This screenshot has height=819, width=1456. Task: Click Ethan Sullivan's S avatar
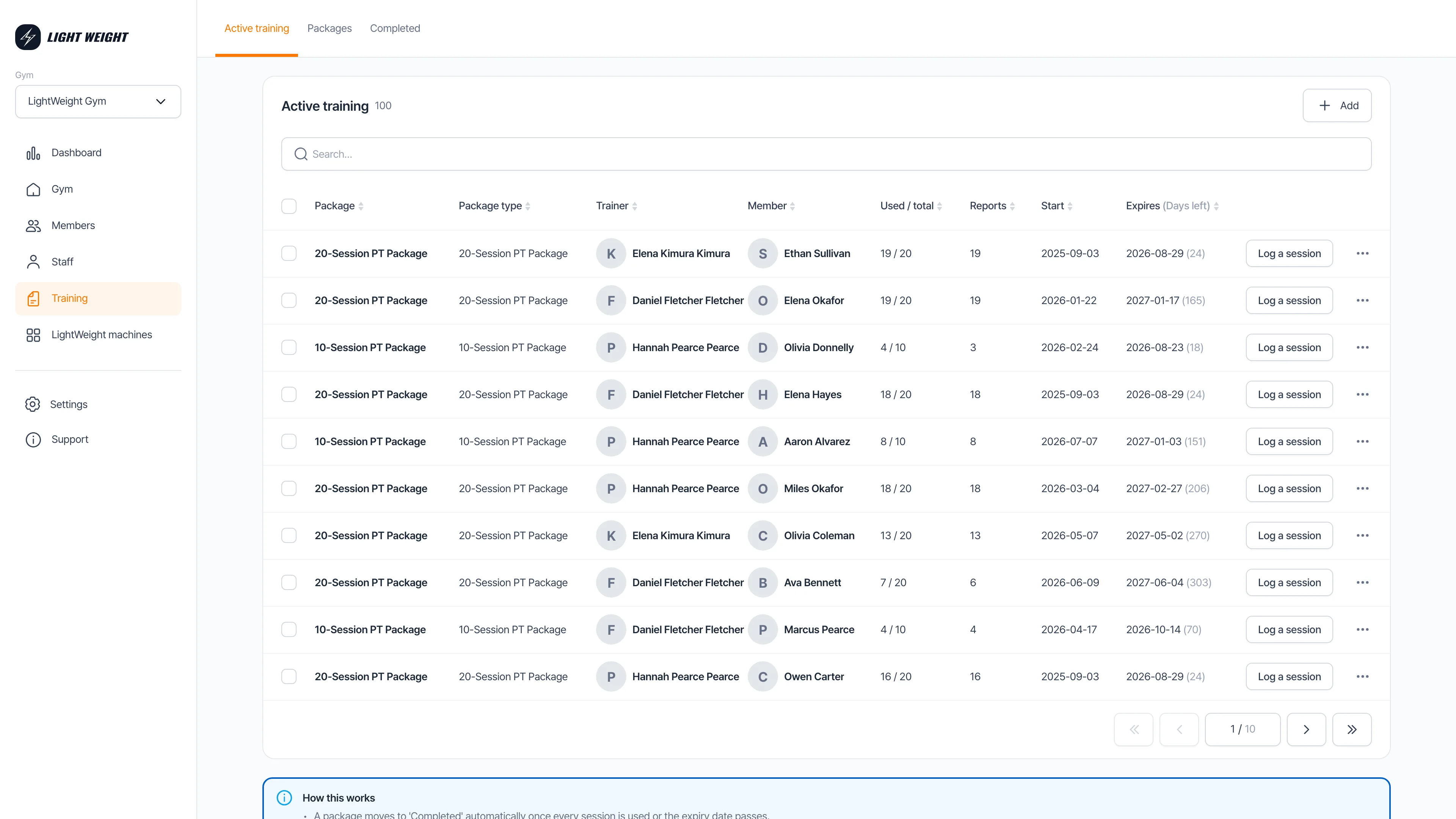(763, 254)
